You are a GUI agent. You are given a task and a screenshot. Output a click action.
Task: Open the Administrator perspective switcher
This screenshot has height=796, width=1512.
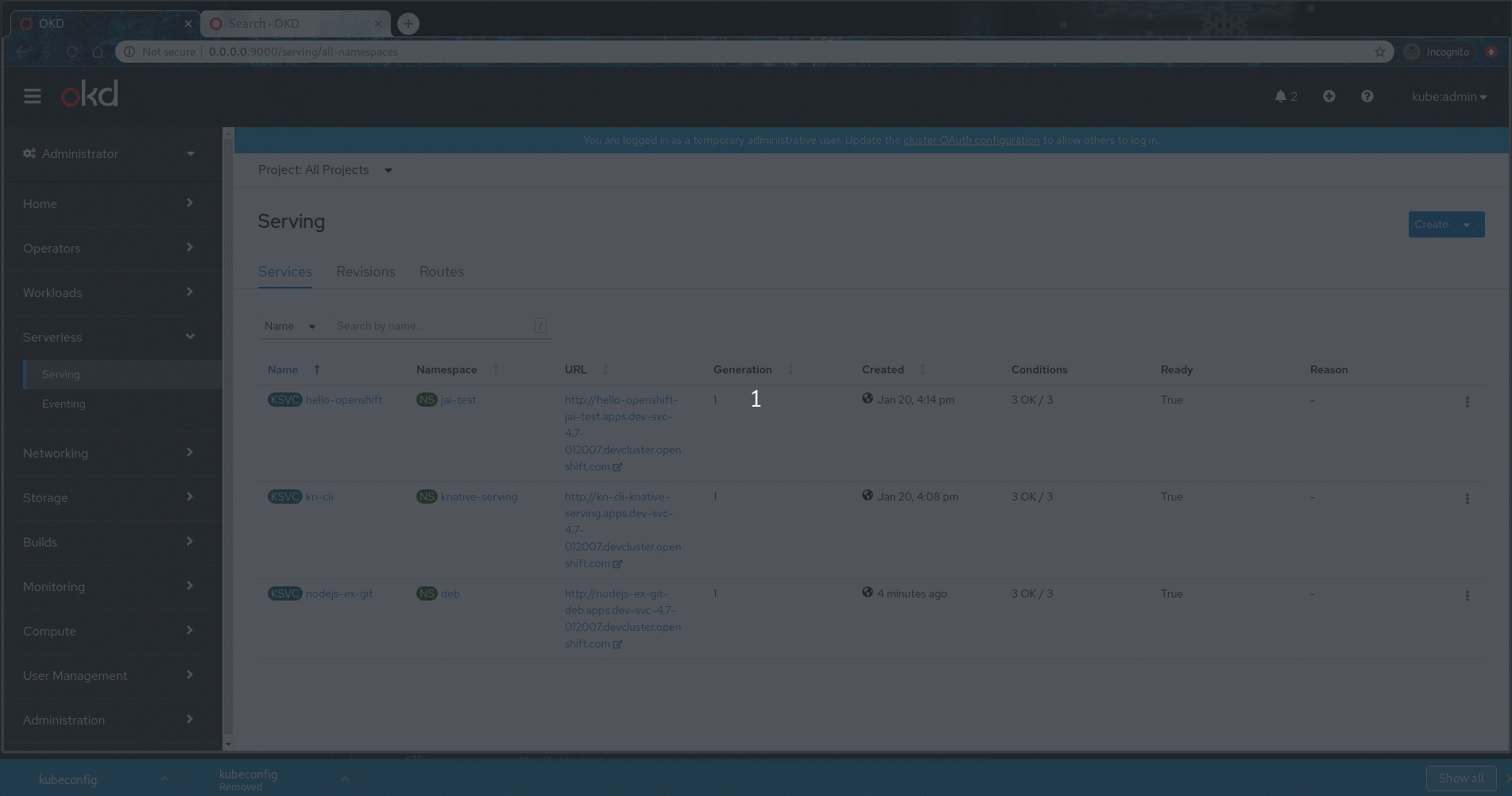pos(110,153)
